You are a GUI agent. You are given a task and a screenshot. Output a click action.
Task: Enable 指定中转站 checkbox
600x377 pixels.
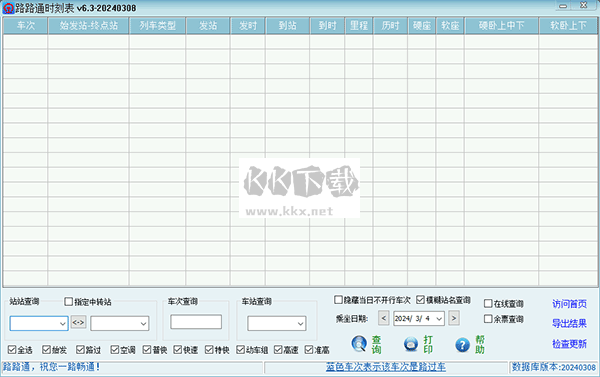click(68, 302)
